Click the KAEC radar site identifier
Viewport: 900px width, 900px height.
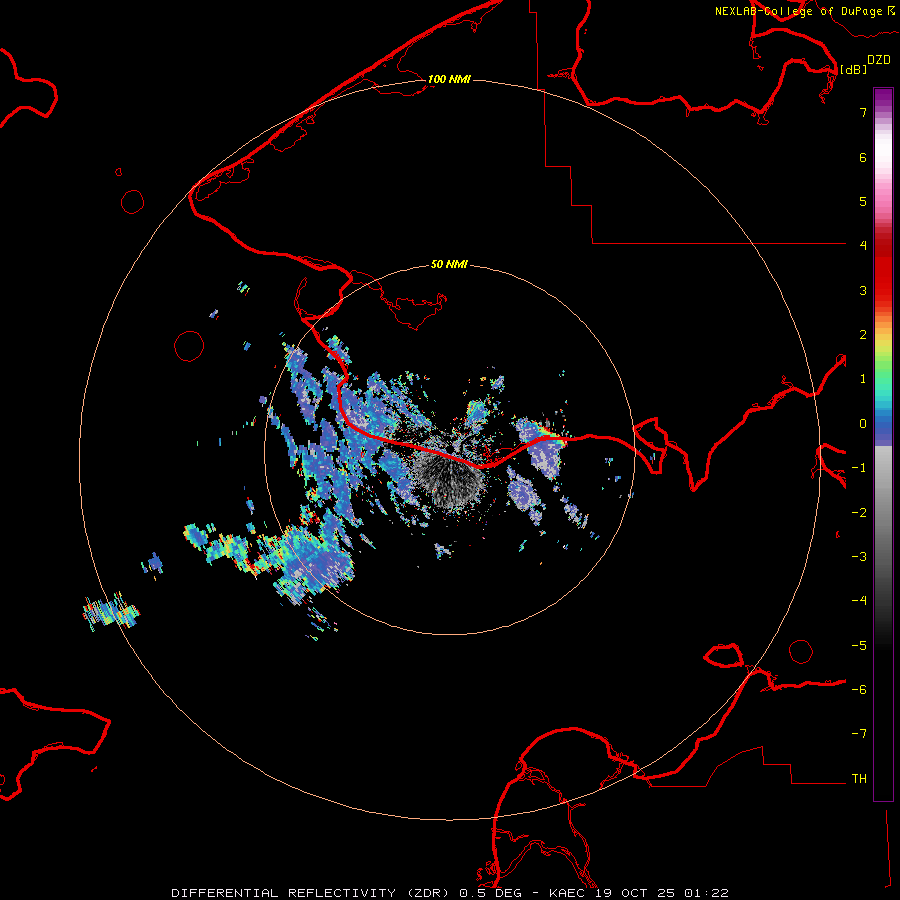(569, 893)
